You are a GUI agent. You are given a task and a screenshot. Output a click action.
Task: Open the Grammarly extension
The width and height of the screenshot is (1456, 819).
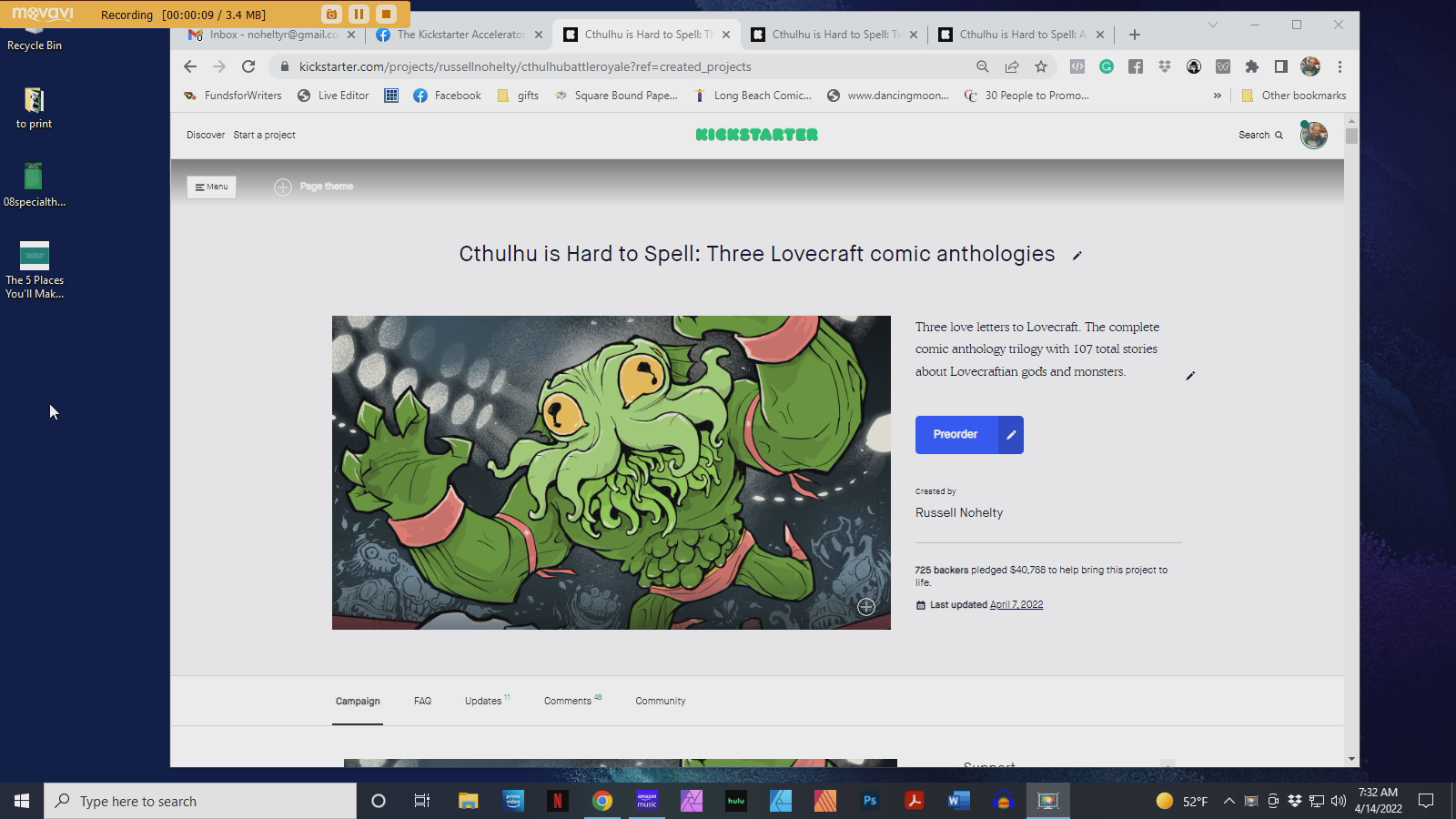tap(1107, 66)
